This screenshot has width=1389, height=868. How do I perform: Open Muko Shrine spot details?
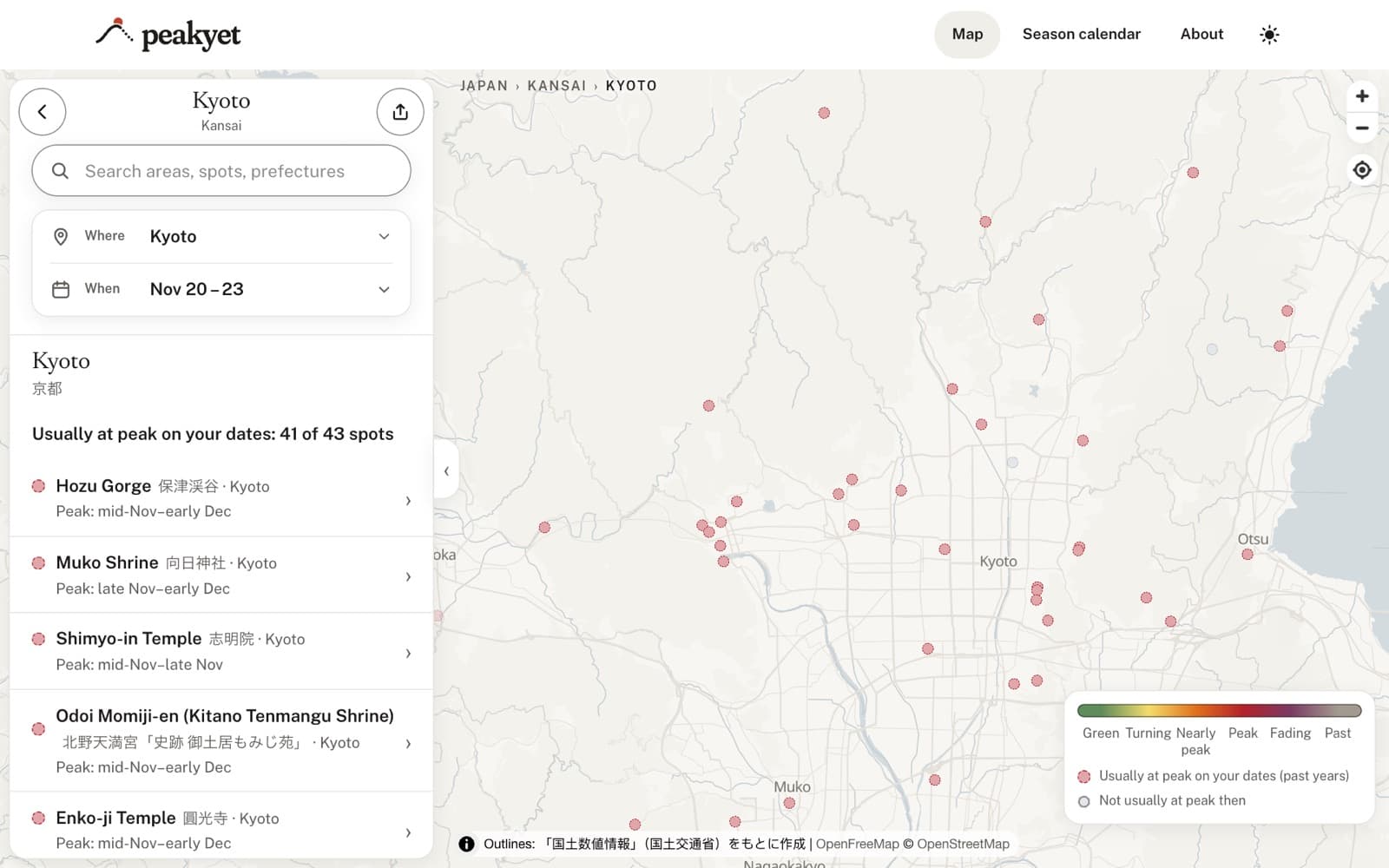click(221, 575)
